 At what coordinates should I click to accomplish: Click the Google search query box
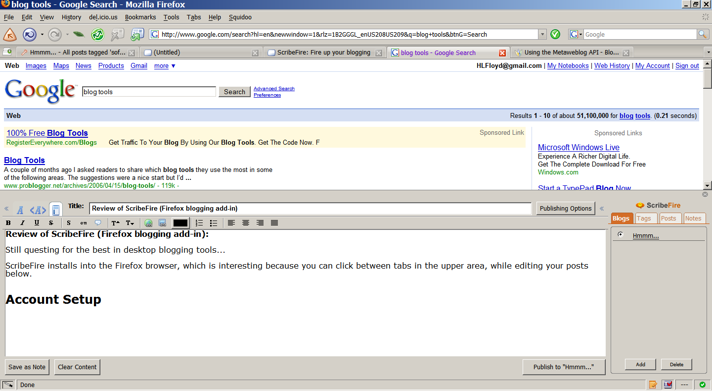(149, 92)
